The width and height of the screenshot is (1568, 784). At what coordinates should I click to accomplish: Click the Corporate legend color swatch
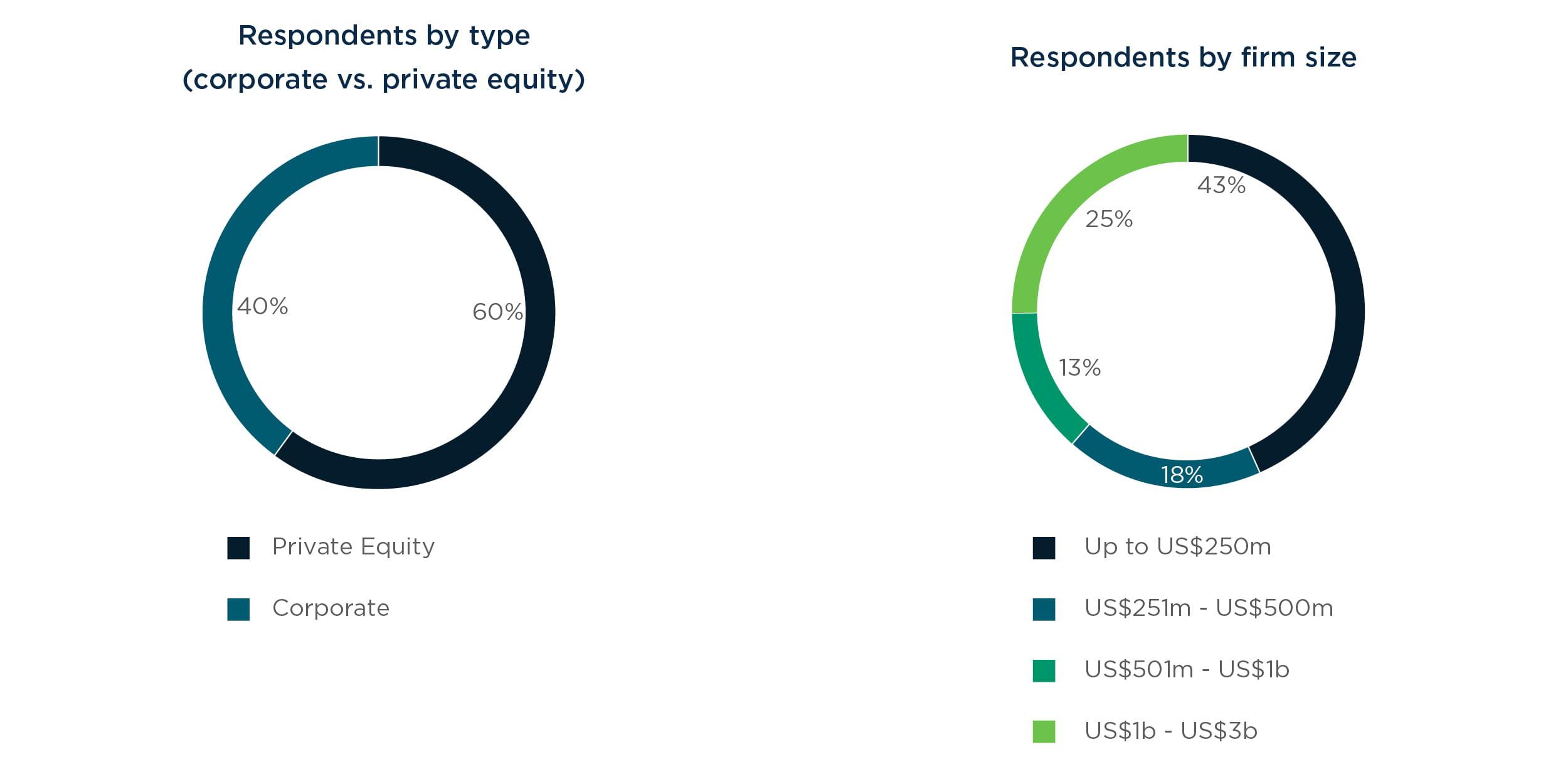pos(238,609)
